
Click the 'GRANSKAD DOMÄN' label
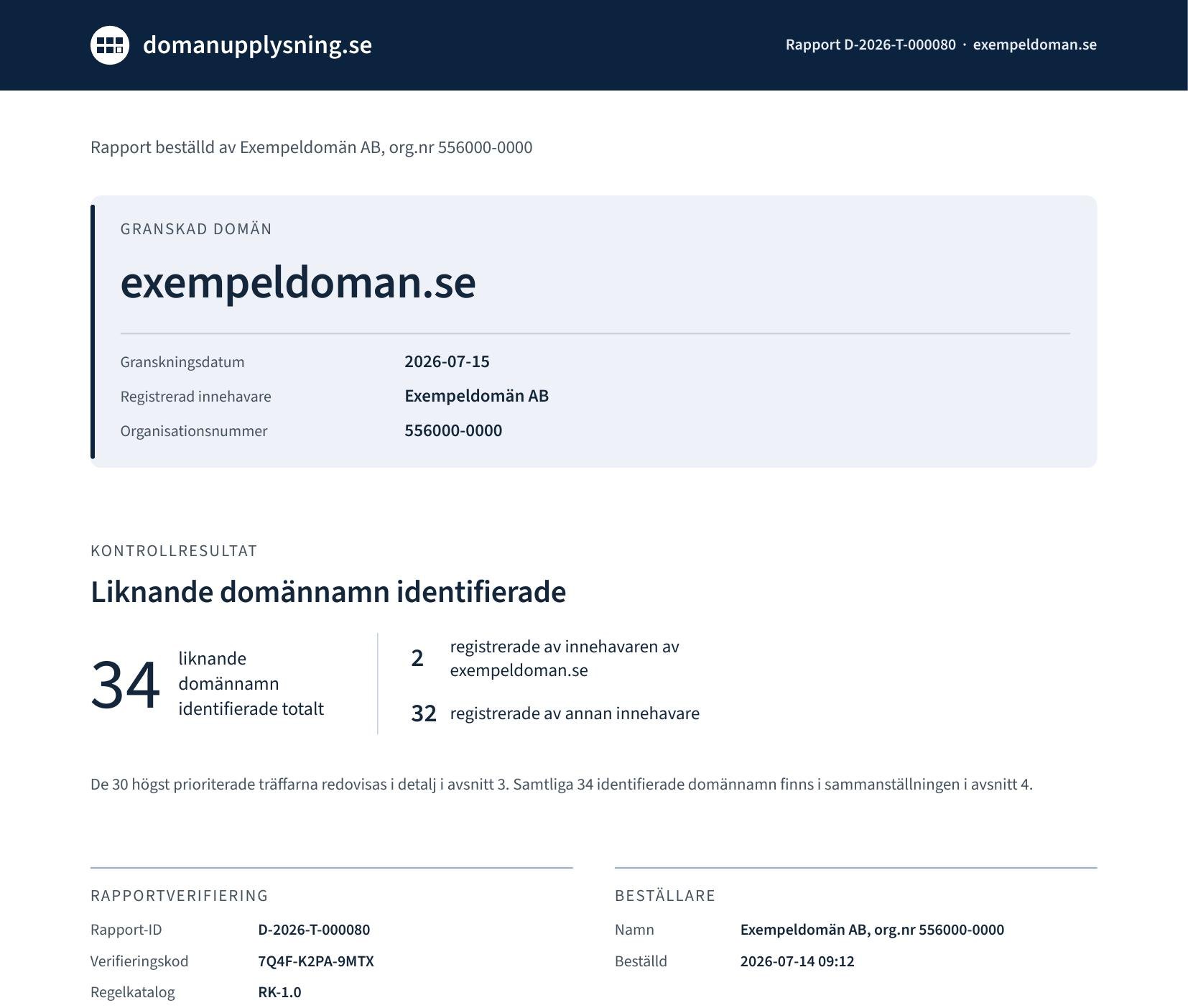click(x=196, y=229)
